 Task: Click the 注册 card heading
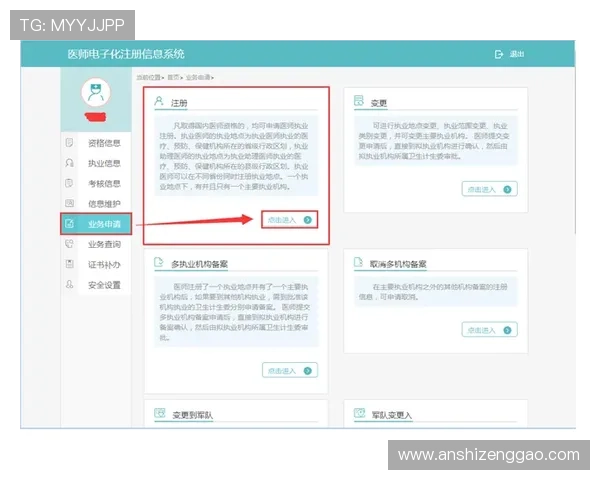click(179, 103)
